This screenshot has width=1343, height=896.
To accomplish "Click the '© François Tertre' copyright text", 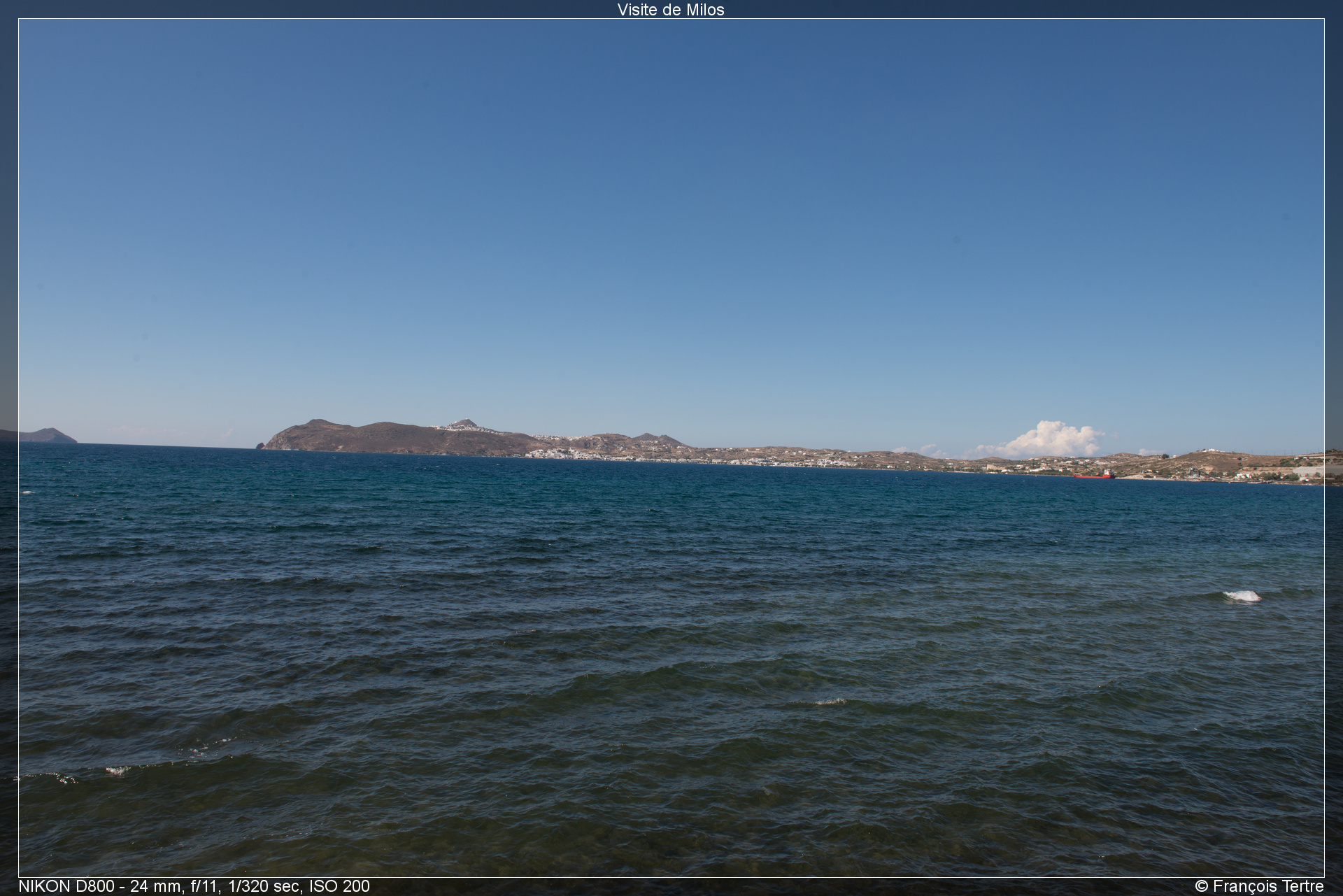I will [x=1259, y=886].
